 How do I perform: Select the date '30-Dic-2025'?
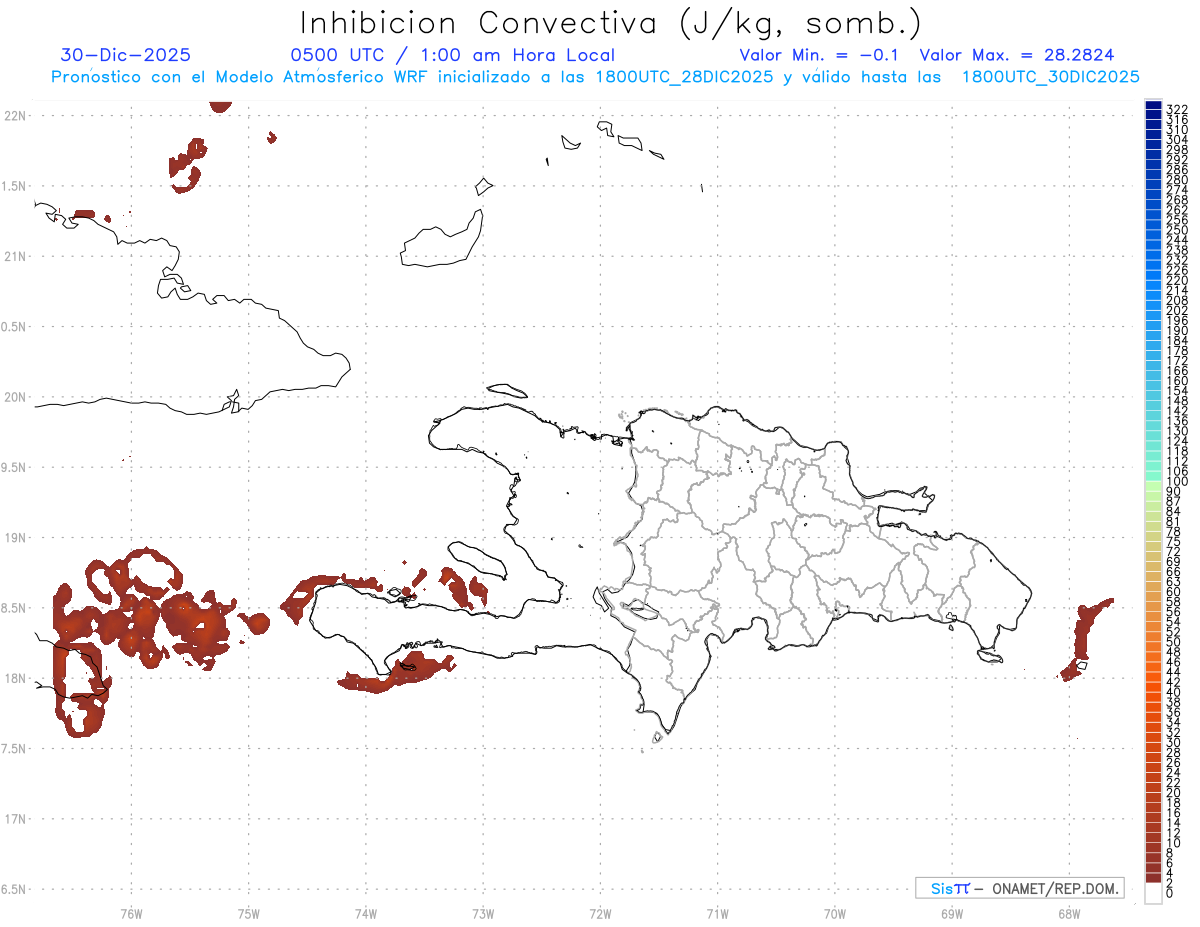pos(125,55)
